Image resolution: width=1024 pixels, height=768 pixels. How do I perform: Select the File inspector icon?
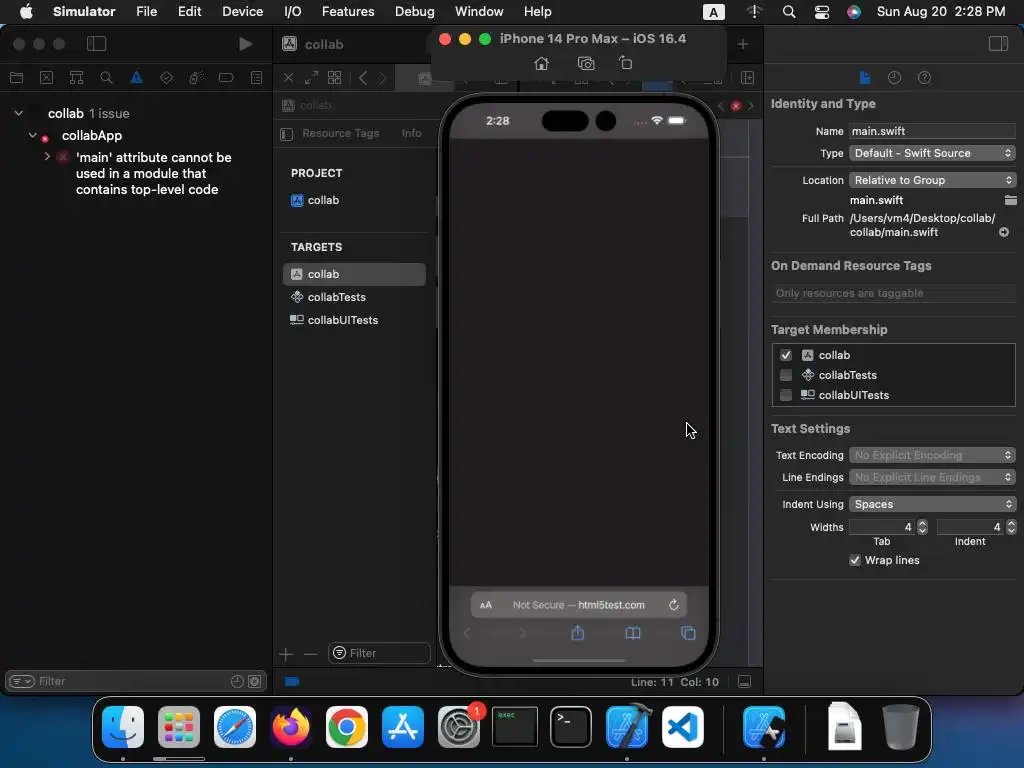tap(865, 78)
